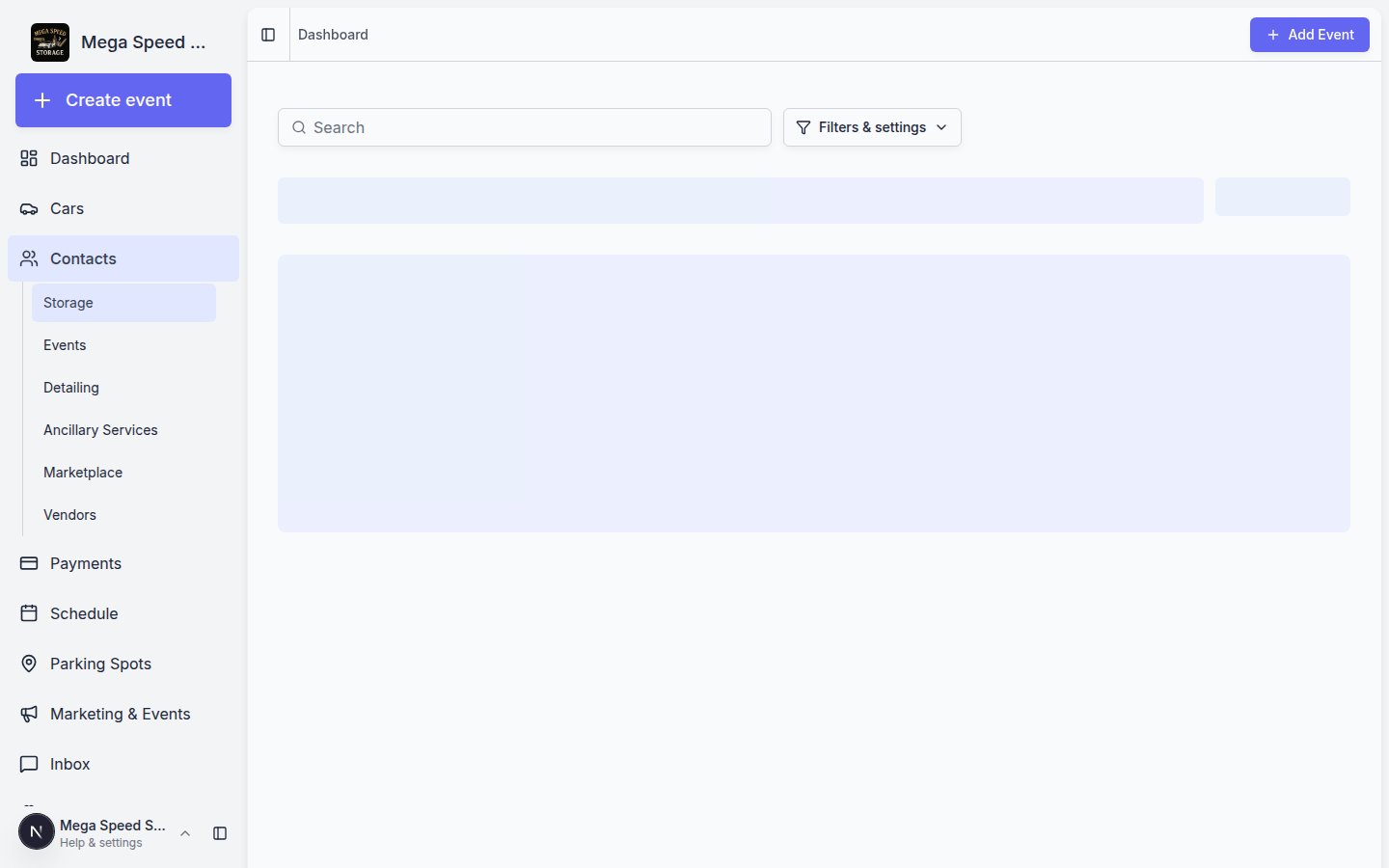Viewport: 1389px width, 868px height.
Task: Open the Marketplace submenu item
Action: tap(123, 473)
